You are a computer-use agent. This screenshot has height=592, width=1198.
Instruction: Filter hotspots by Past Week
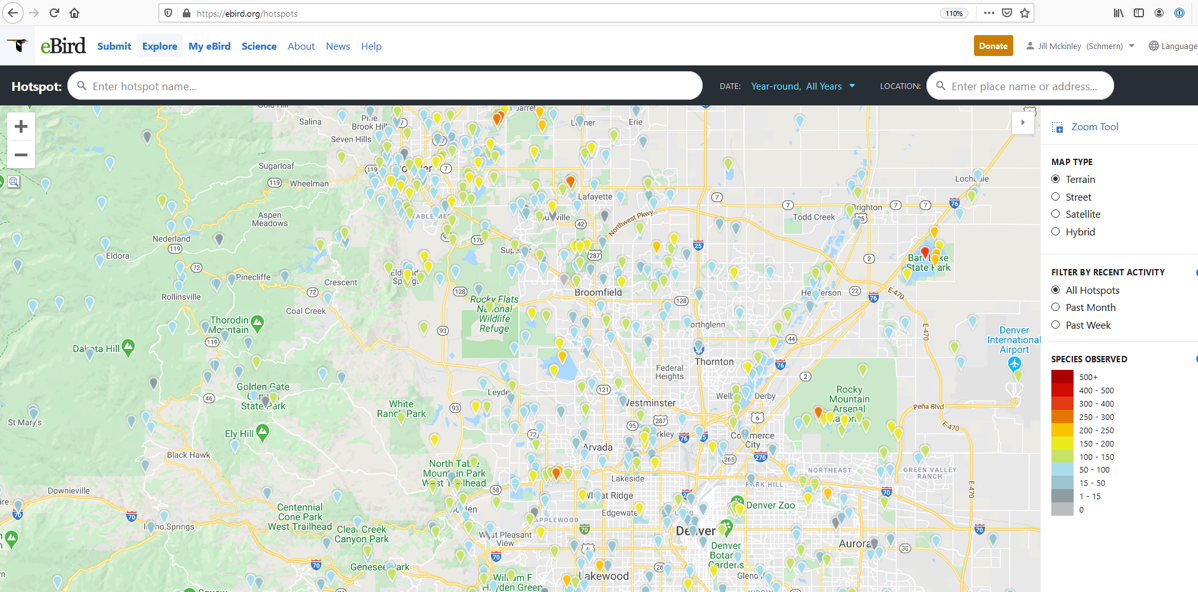[1056, 325]
